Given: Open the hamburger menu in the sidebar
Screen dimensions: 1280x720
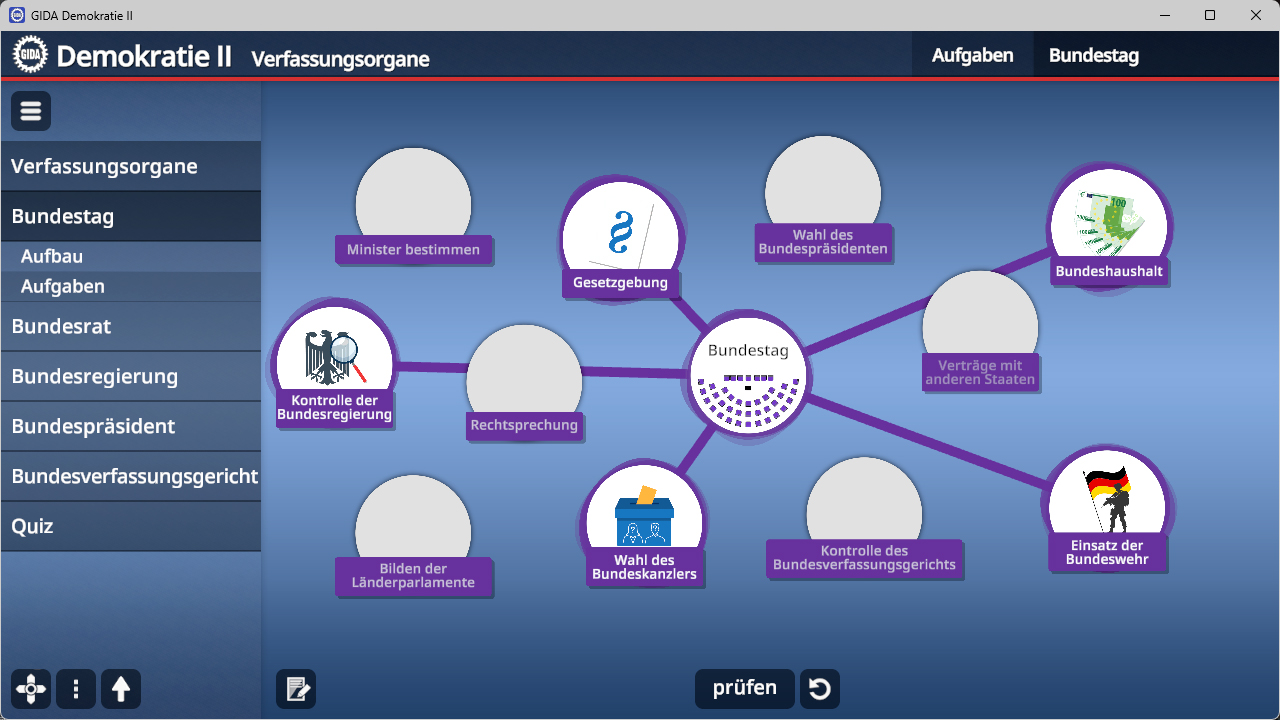Looking at the screenshot, I should pos(30,110).
